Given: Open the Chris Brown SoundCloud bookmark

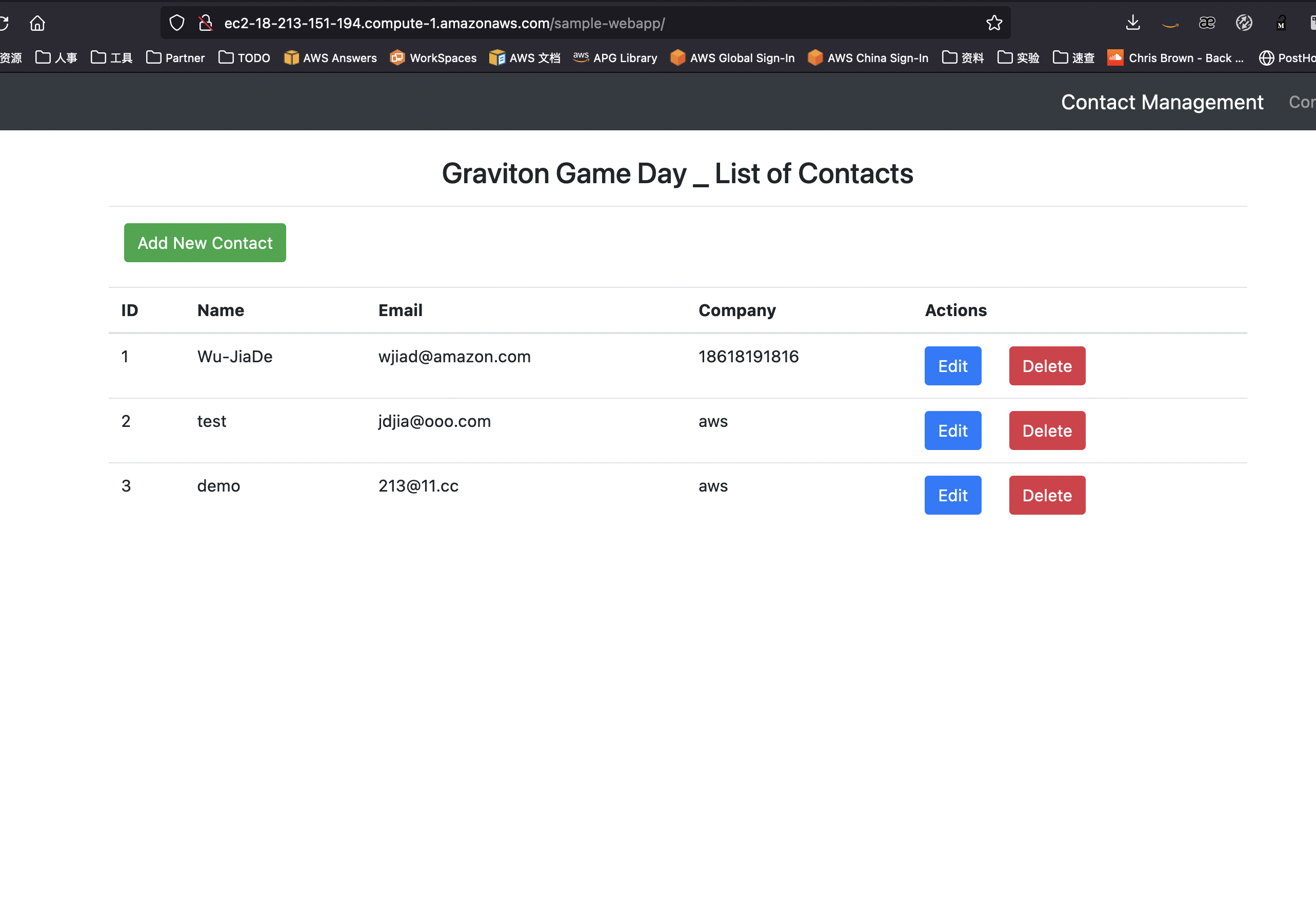Looking at the screenshot, I should 1175,58.
